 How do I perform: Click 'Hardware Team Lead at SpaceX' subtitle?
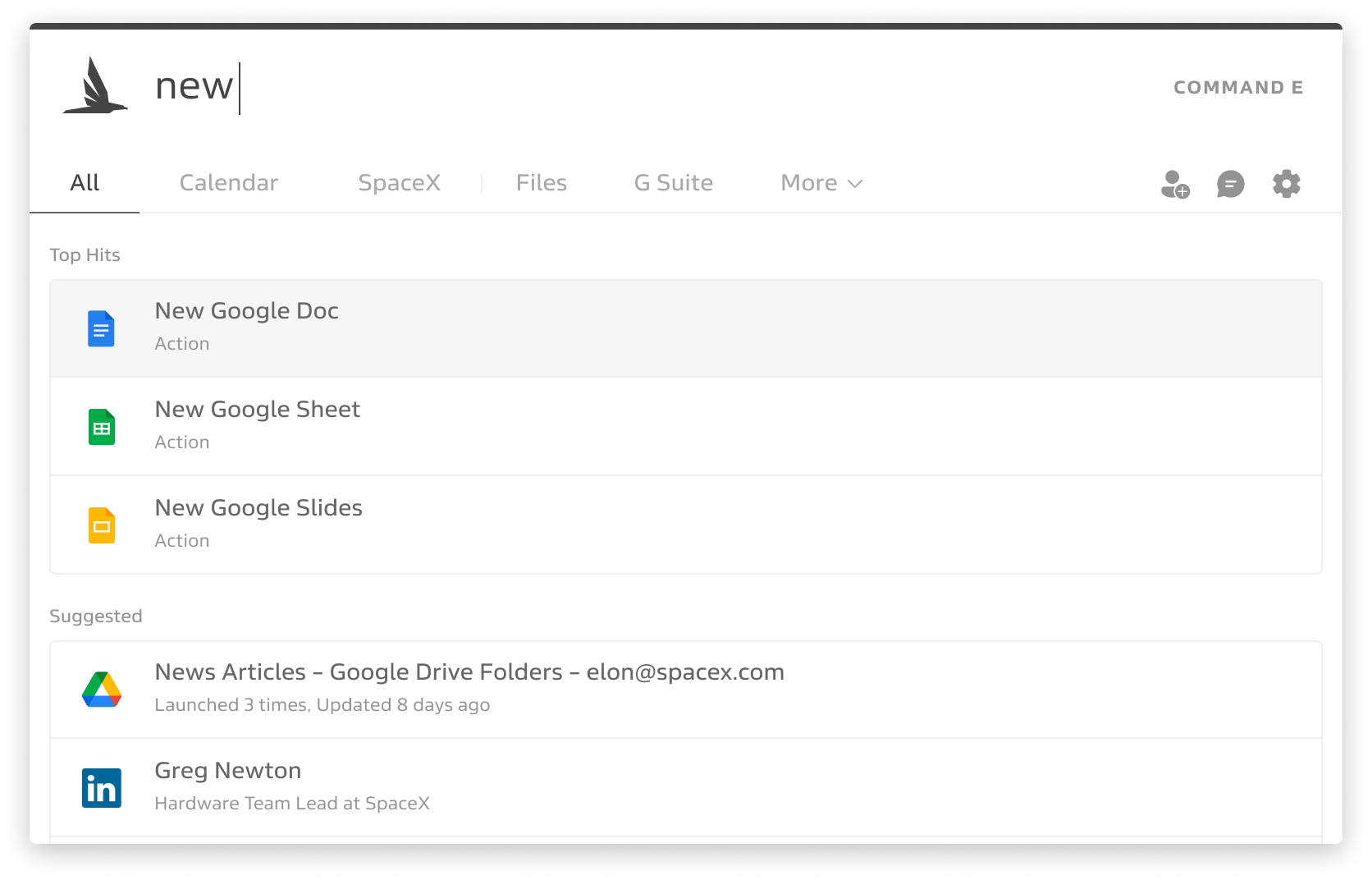tap(292, 804)
